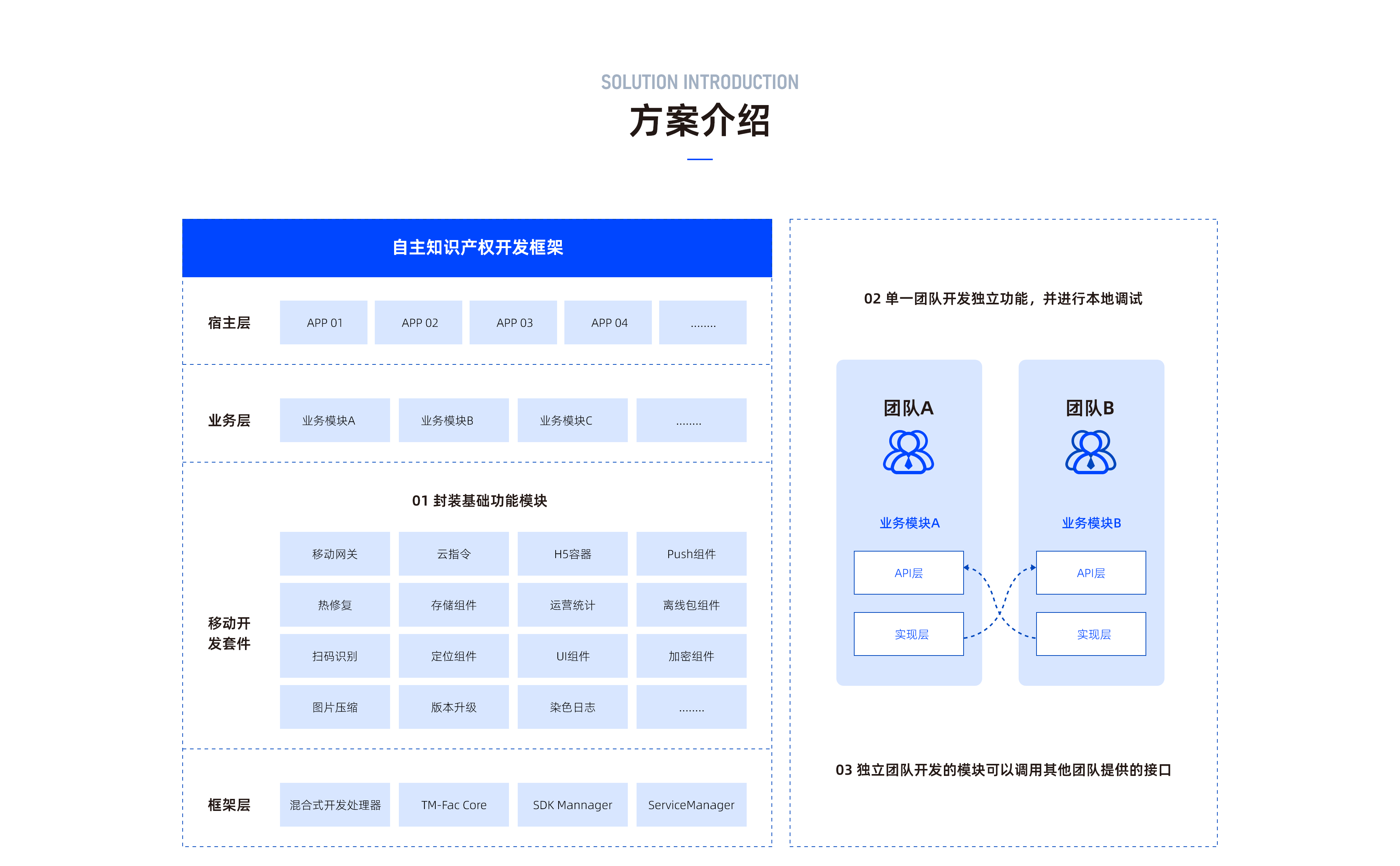The width and height of the screenshot is (1400, 866).
Task: Click the API层 box under 团队A
Action: point(909,573)
